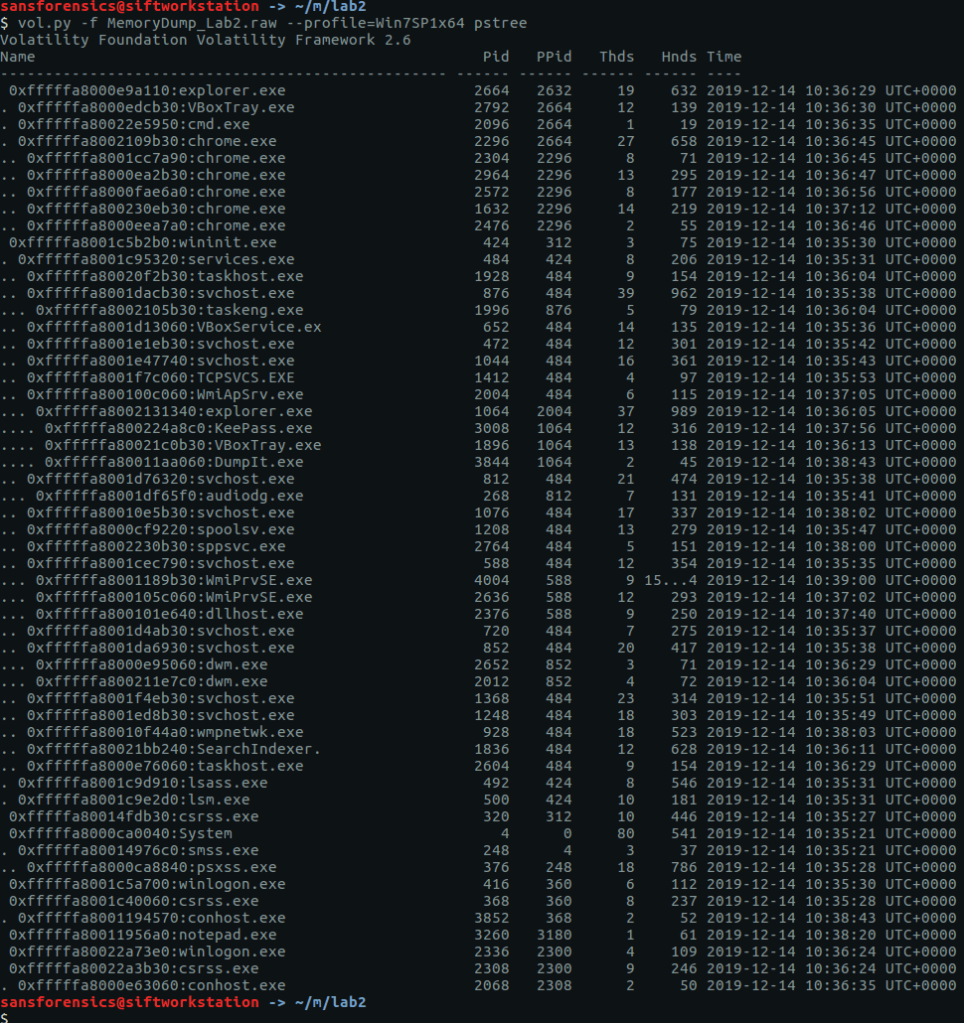Click the Name column header
964x1023 pixels.
pos(18,57)
